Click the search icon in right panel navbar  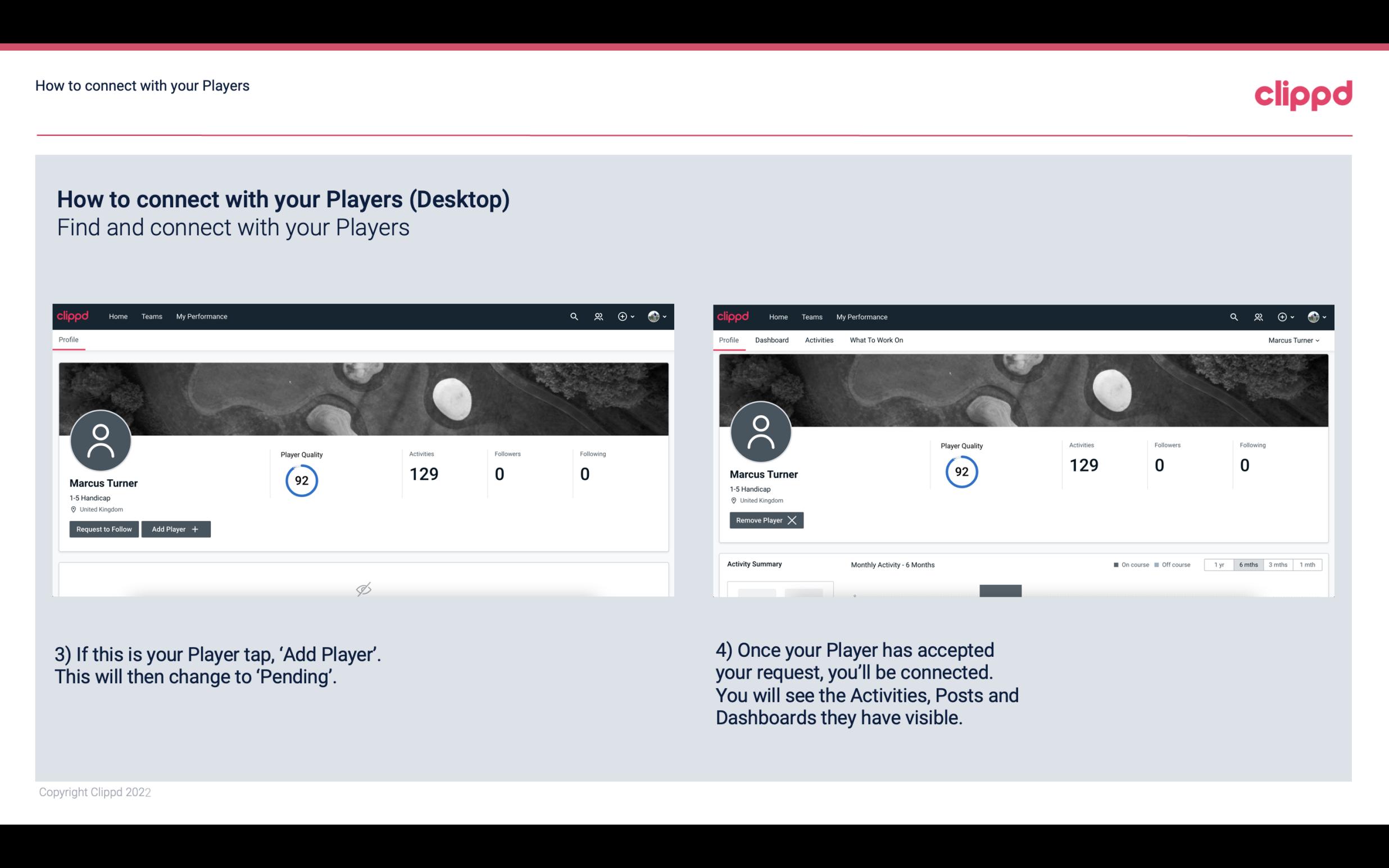pos(1233,317)
